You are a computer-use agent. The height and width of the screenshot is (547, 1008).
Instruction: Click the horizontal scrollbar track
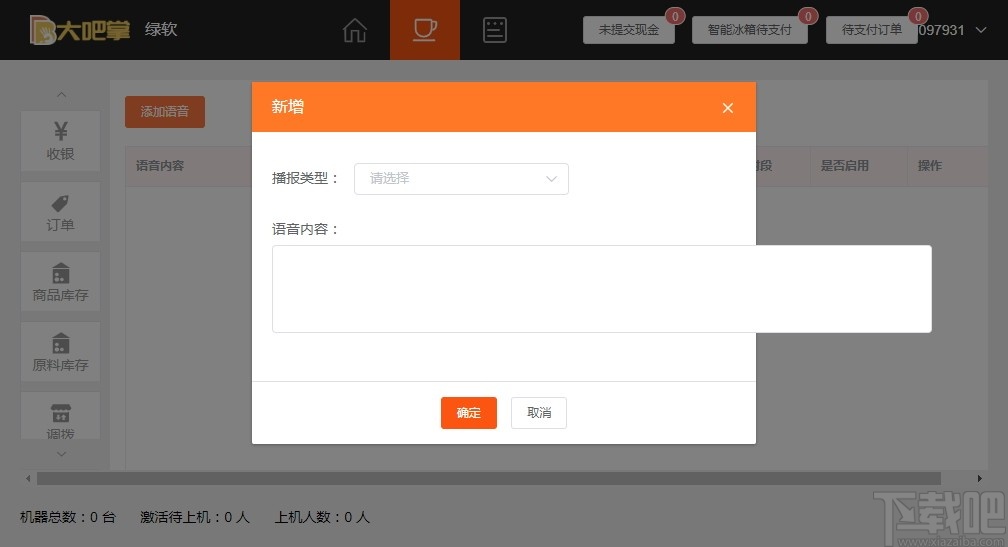[x=489, y=478]
